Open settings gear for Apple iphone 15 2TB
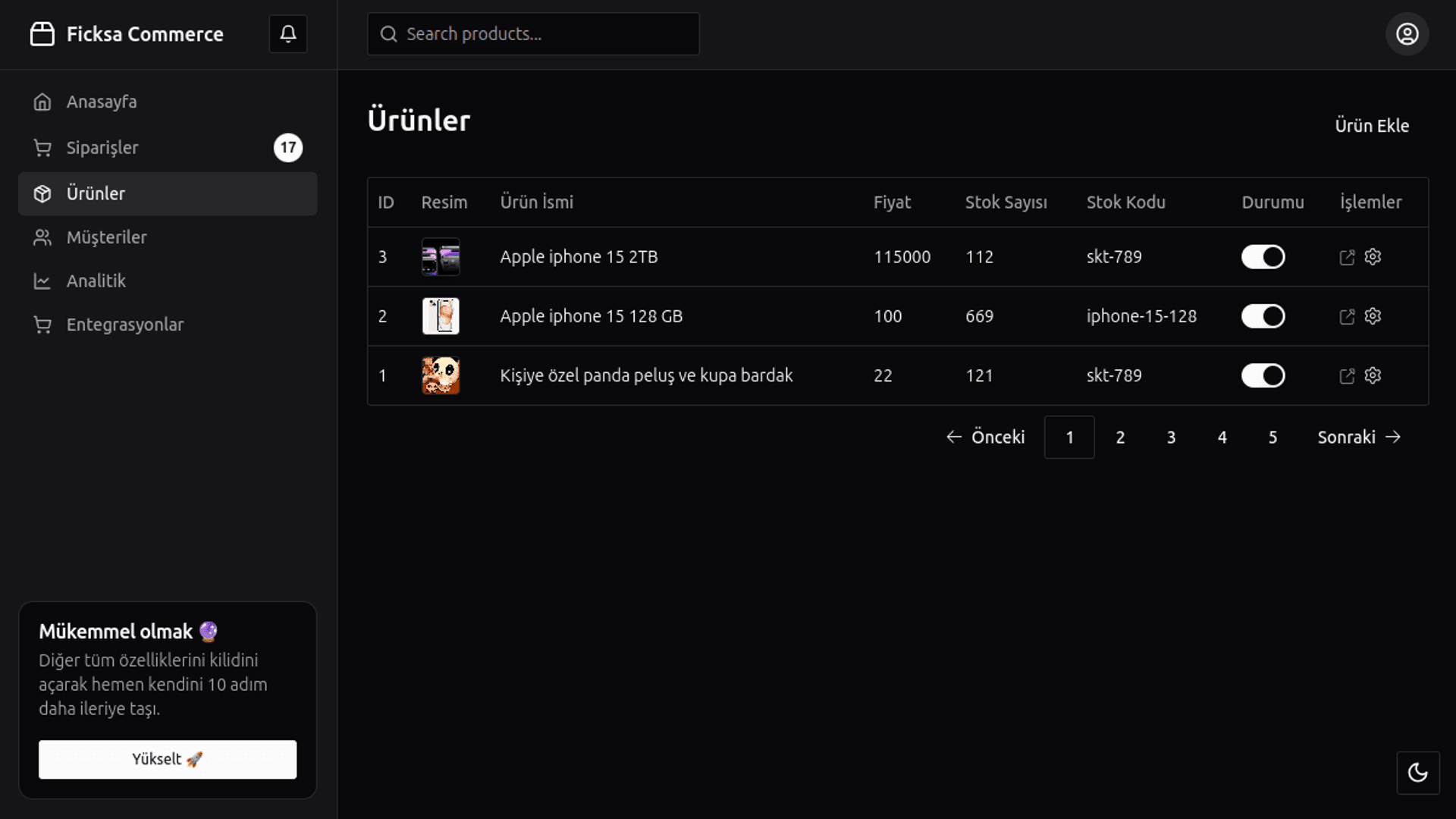The width and height of the screenshot is (1456, 819). (1373, 257)
